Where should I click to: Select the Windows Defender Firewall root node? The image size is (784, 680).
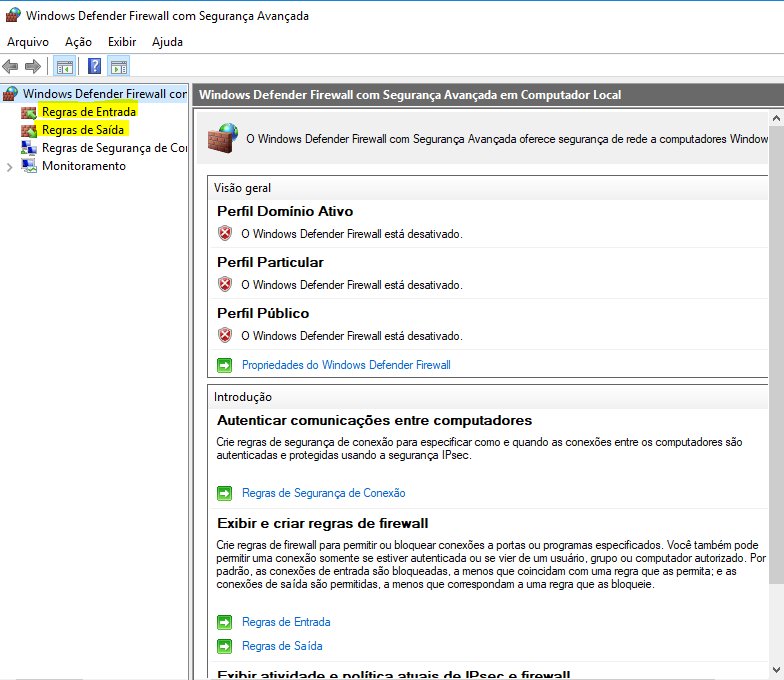click(x=104, y=94)
